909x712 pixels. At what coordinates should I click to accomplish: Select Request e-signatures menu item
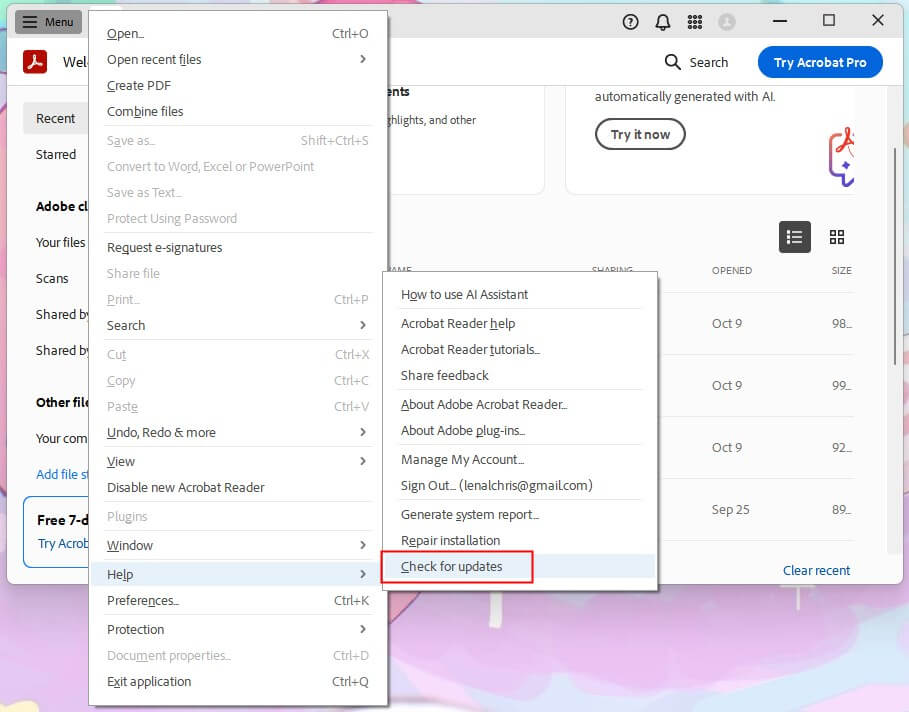pyautogui.click(x=238, y=248)
